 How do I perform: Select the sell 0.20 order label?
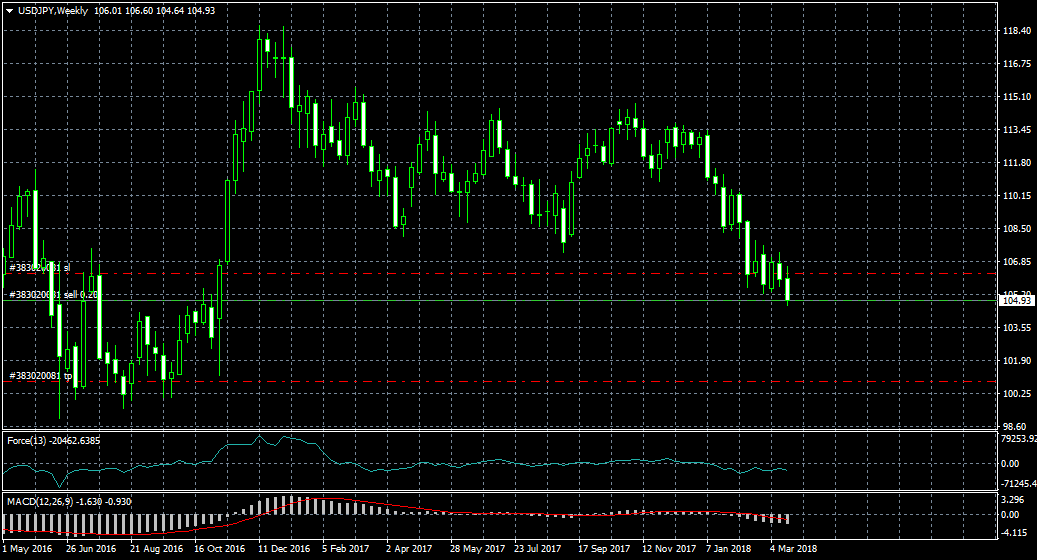52,295
